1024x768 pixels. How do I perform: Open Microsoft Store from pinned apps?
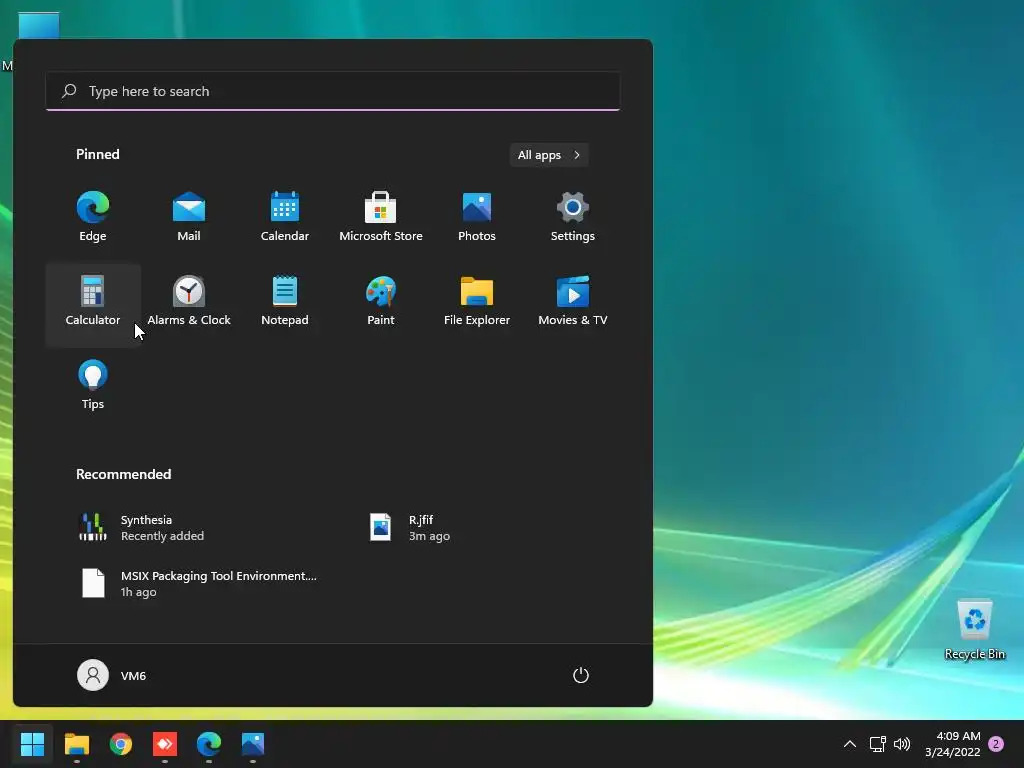381,217
